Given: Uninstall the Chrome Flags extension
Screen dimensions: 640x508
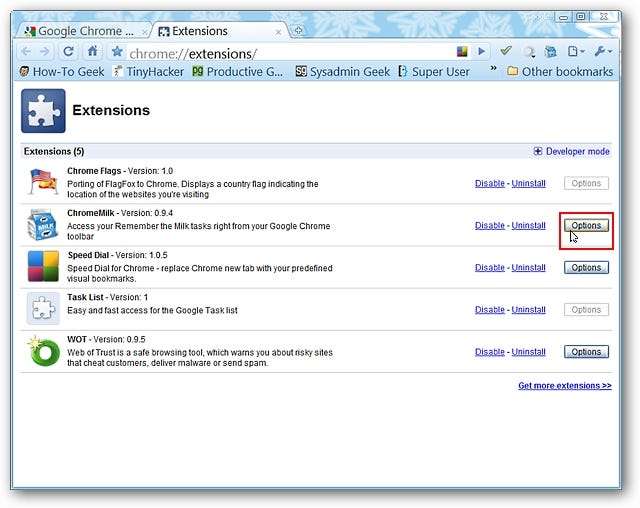Looking at the screenshot, I should pyautogui.click(x=529, y=184).
